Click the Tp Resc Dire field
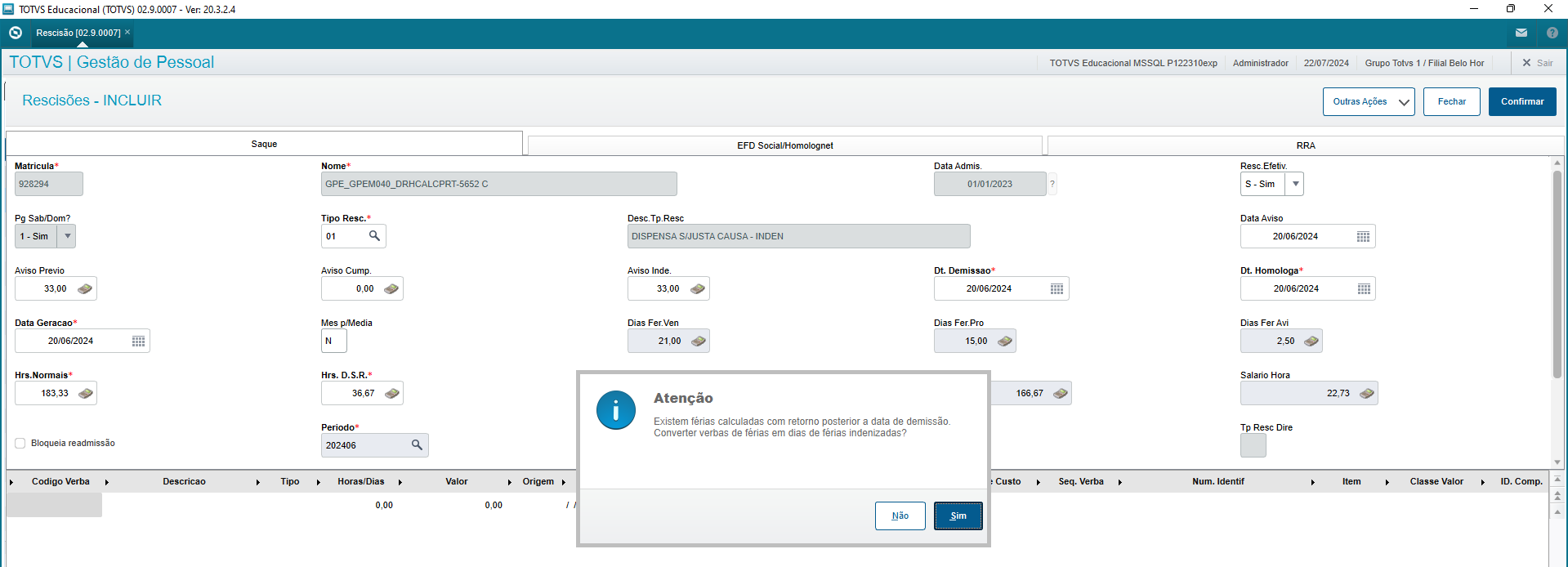This screenshot has width=1568, height=567. (x=1253, y=445)
